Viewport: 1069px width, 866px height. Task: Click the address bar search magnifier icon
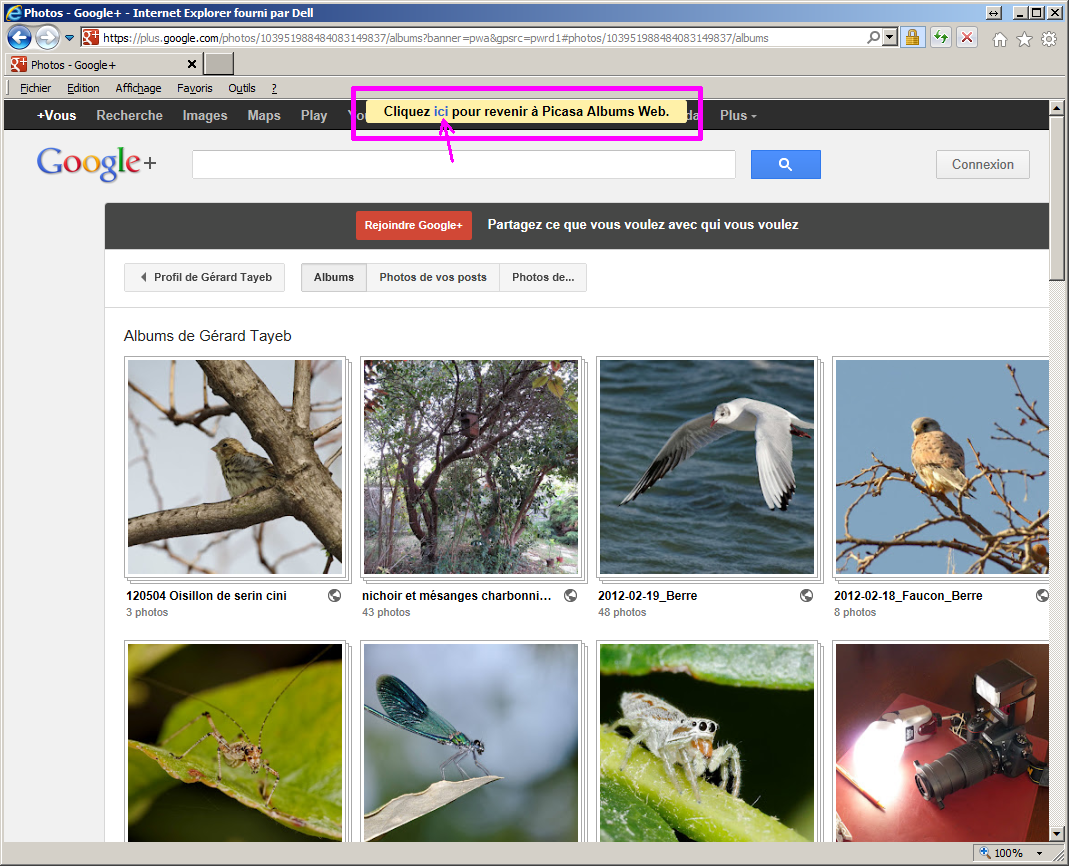[873, 38]
